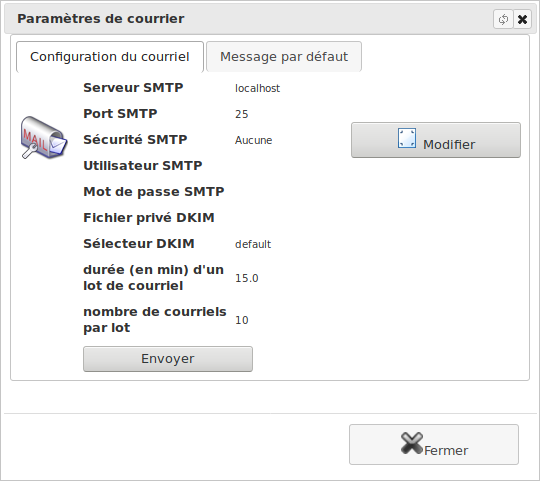This screenshot has height=481, width=540.
Task: Click the Mot de passe SMTP label
Action: pos(154,192)
